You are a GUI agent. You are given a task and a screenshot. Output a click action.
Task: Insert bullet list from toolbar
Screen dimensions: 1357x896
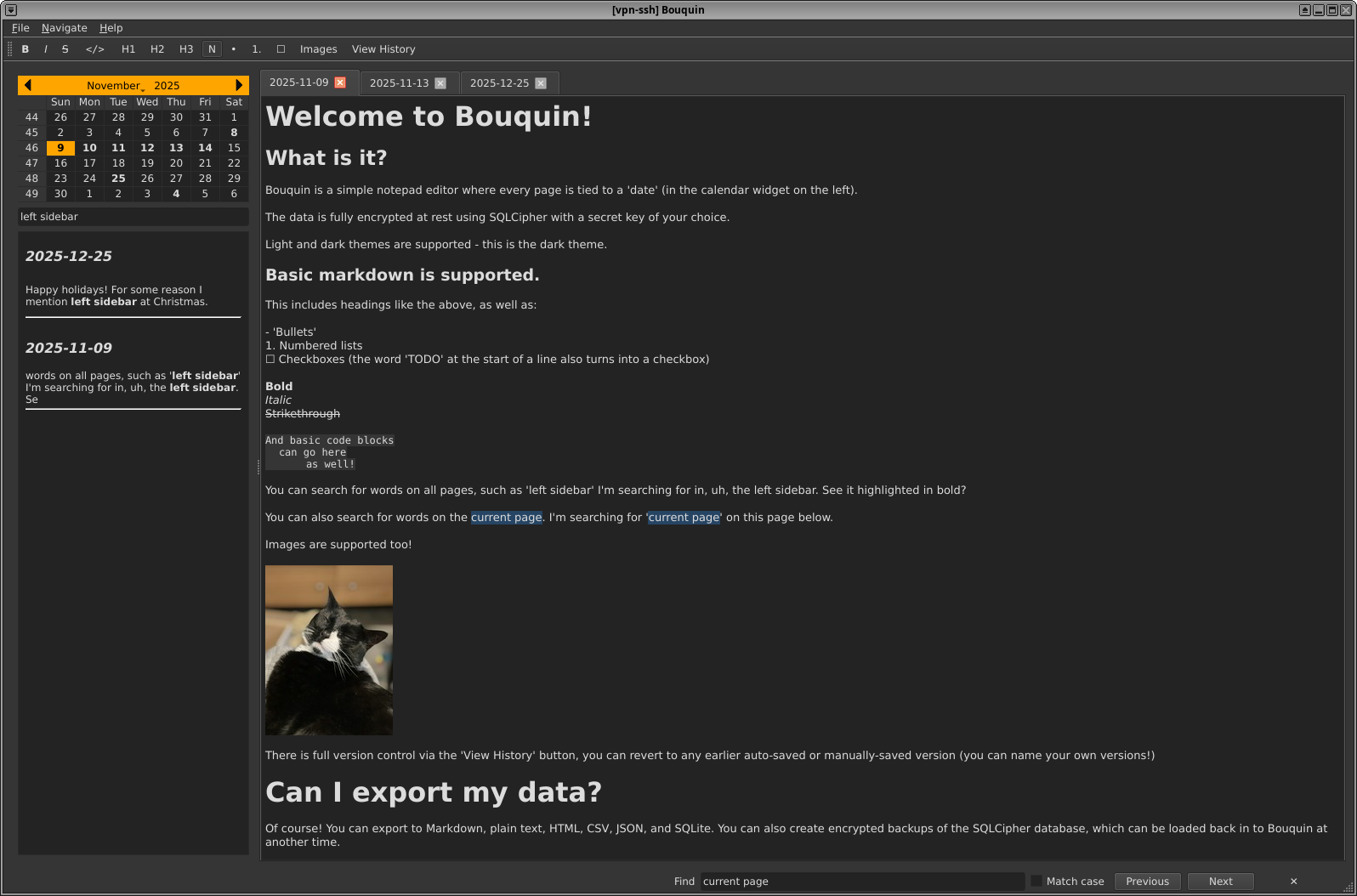(x=234, y=49)
